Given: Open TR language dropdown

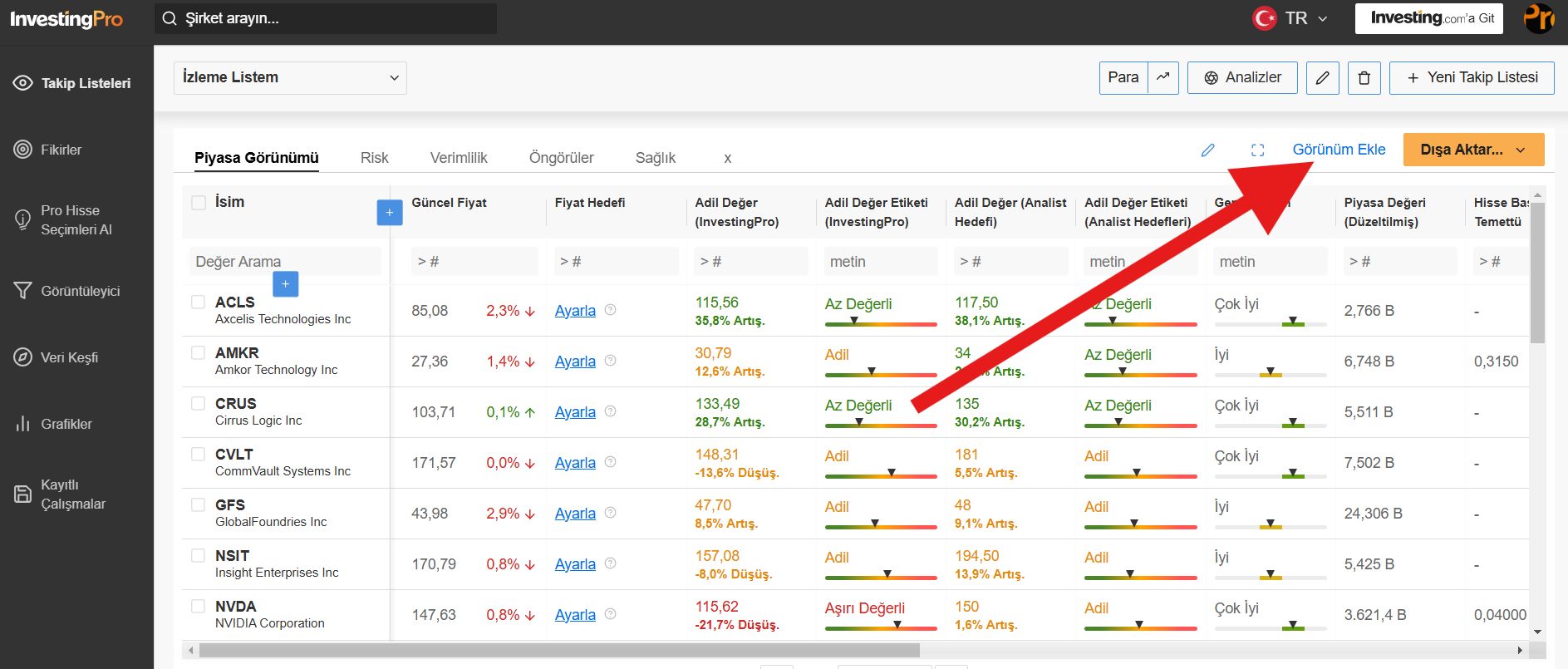Looking at the screenshot, I should pos(1290,18).
